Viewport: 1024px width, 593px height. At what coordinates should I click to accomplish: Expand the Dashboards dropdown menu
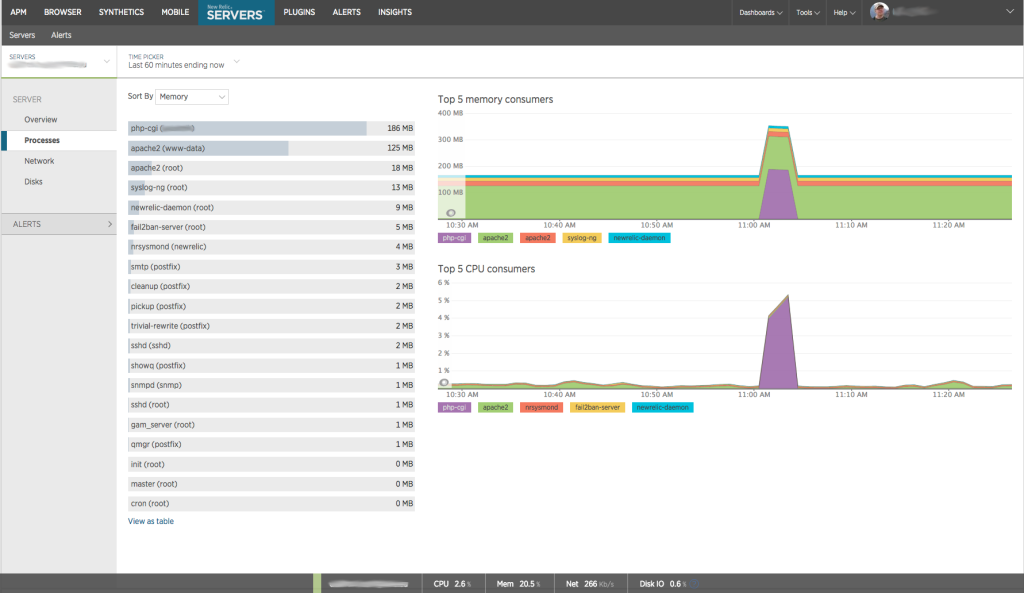pos(760,12)
